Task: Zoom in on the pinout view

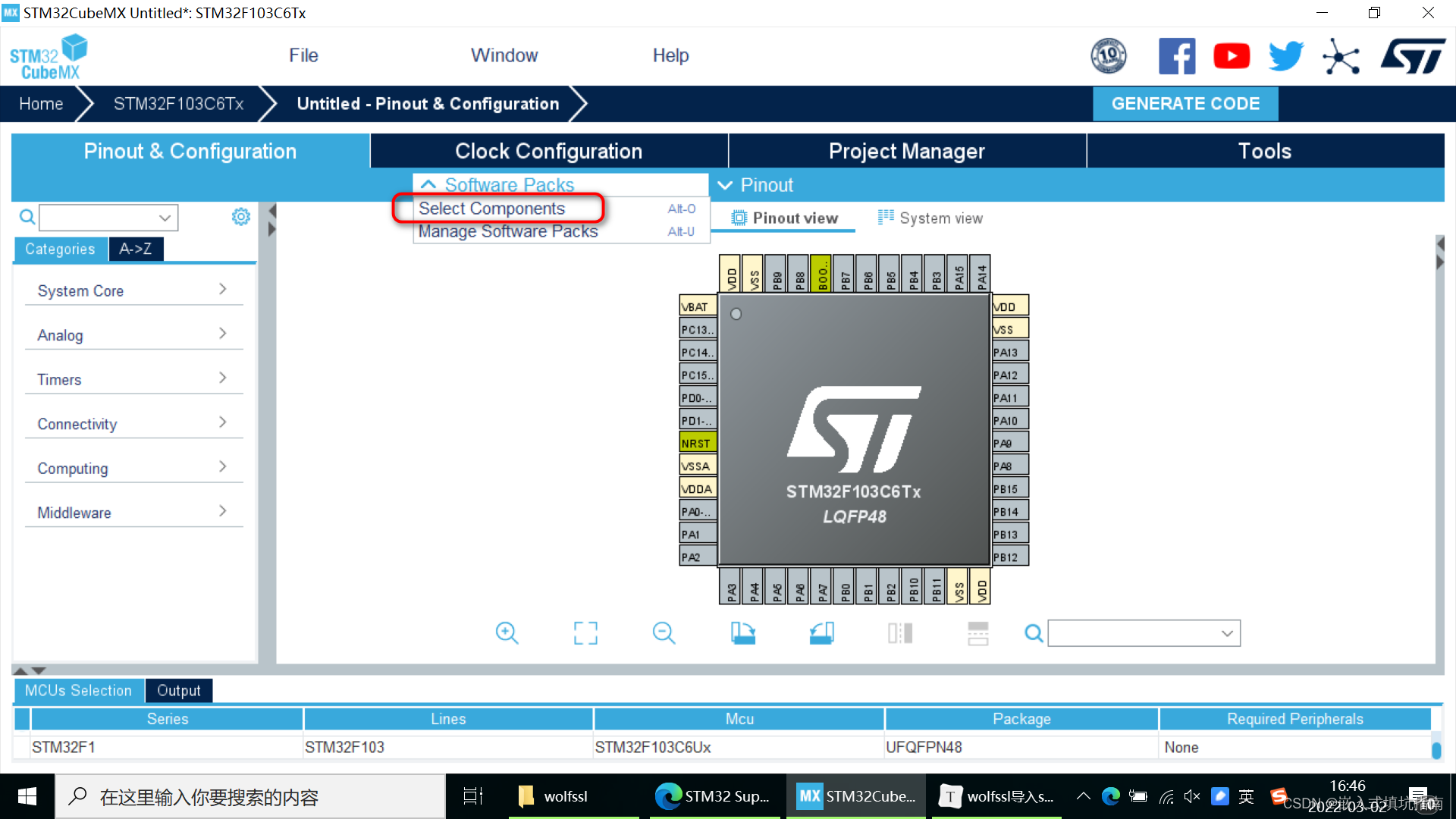Action: point(507,632)
